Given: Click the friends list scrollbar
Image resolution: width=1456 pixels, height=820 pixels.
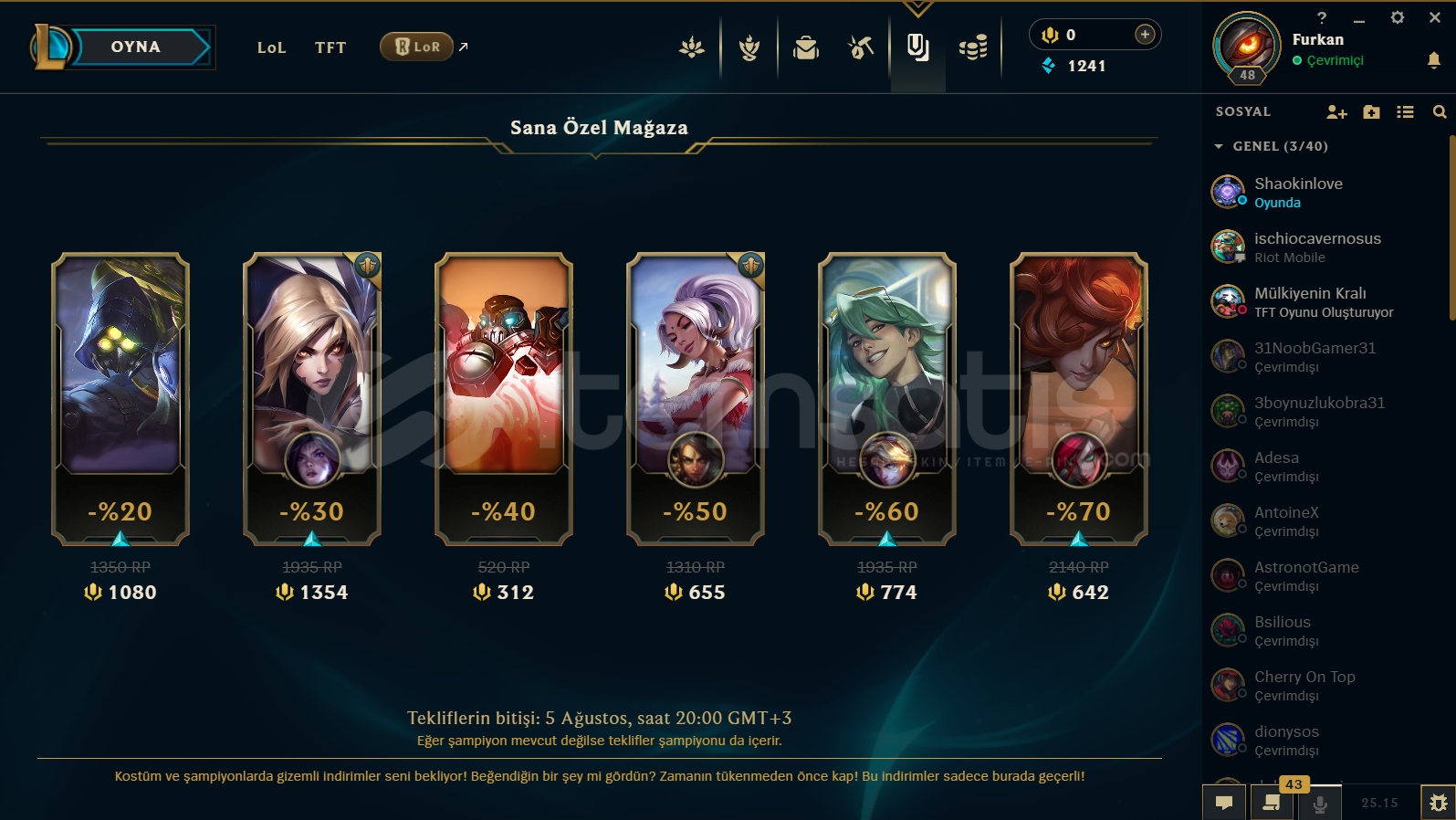Looking at the screenshot, I should [1451, 228].
